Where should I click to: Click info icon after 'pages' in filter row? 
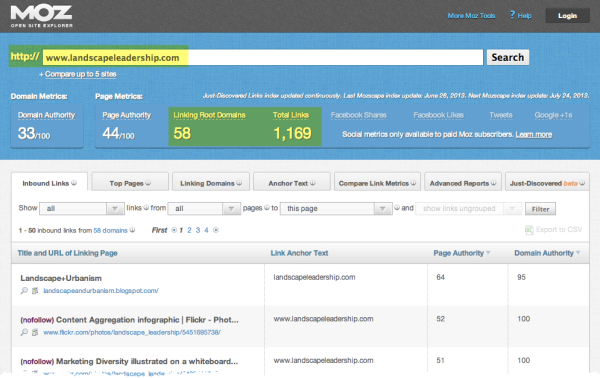pyautogui.click(x=267, y=208)
